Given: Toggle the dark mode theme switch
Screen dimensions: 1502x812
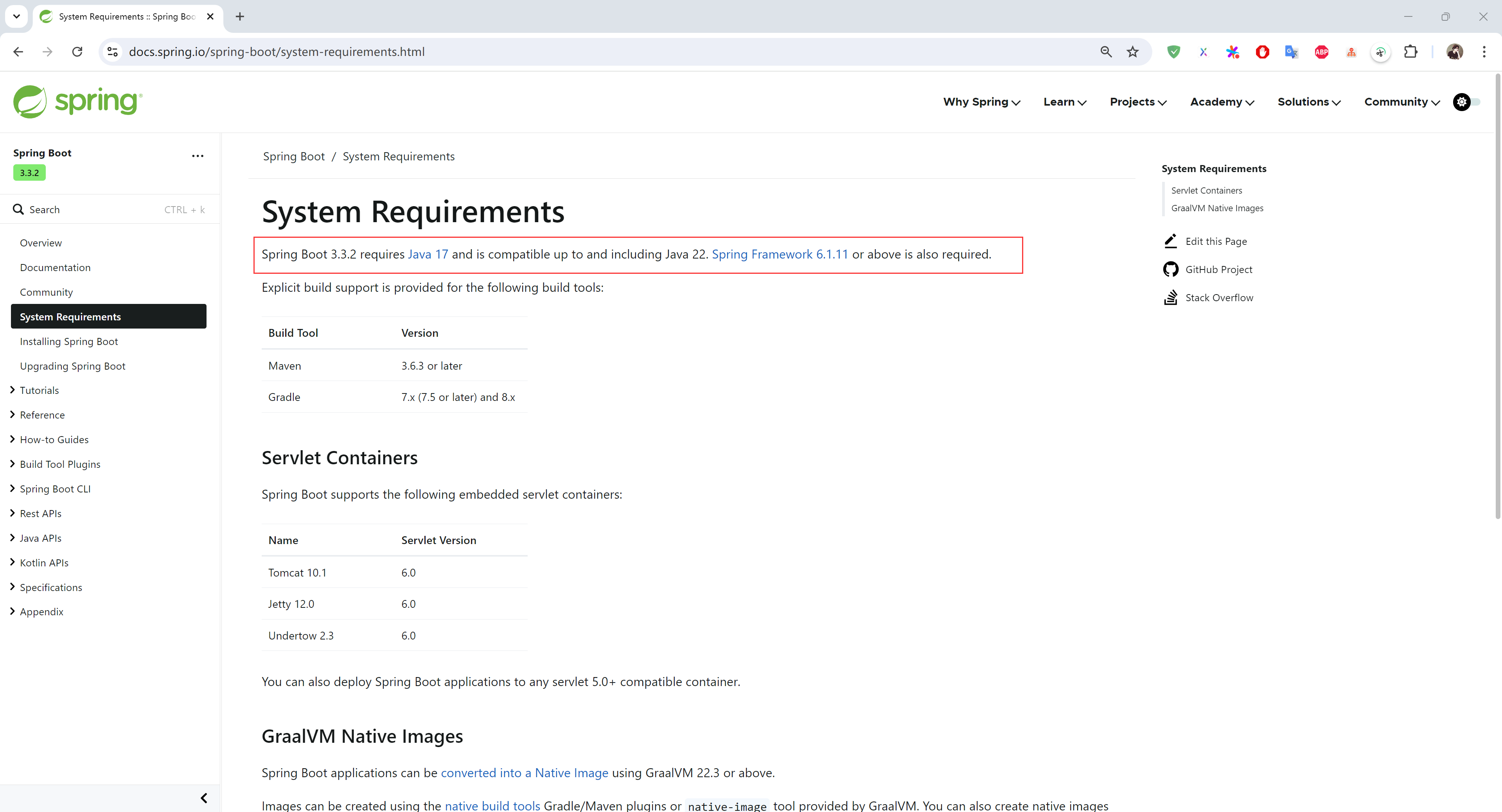Looking at the screenshot, I should click(x=1466, y=102).
